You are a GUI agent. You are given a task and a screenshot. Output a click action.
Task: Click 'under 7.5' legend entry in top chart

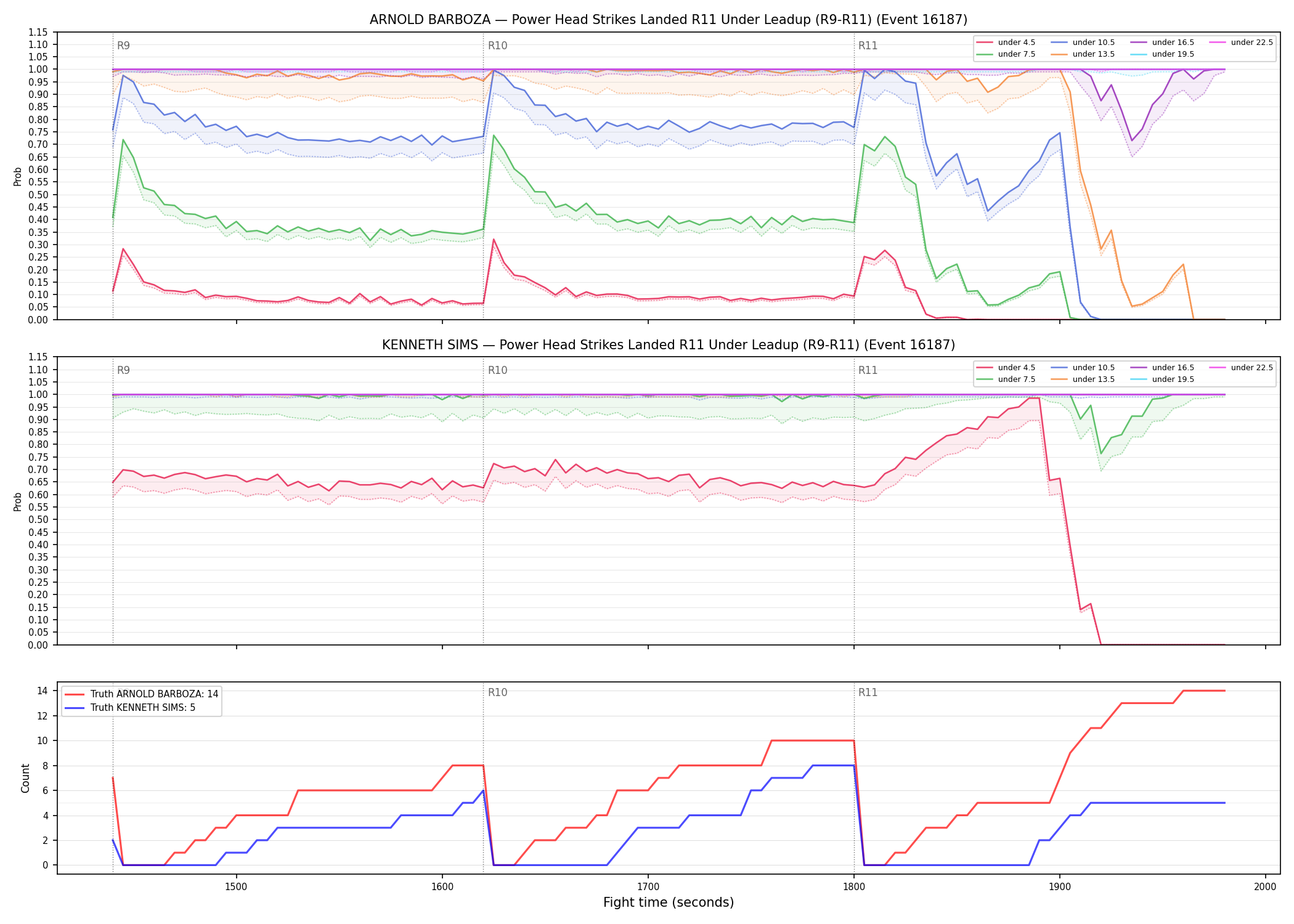point(1006,54)
